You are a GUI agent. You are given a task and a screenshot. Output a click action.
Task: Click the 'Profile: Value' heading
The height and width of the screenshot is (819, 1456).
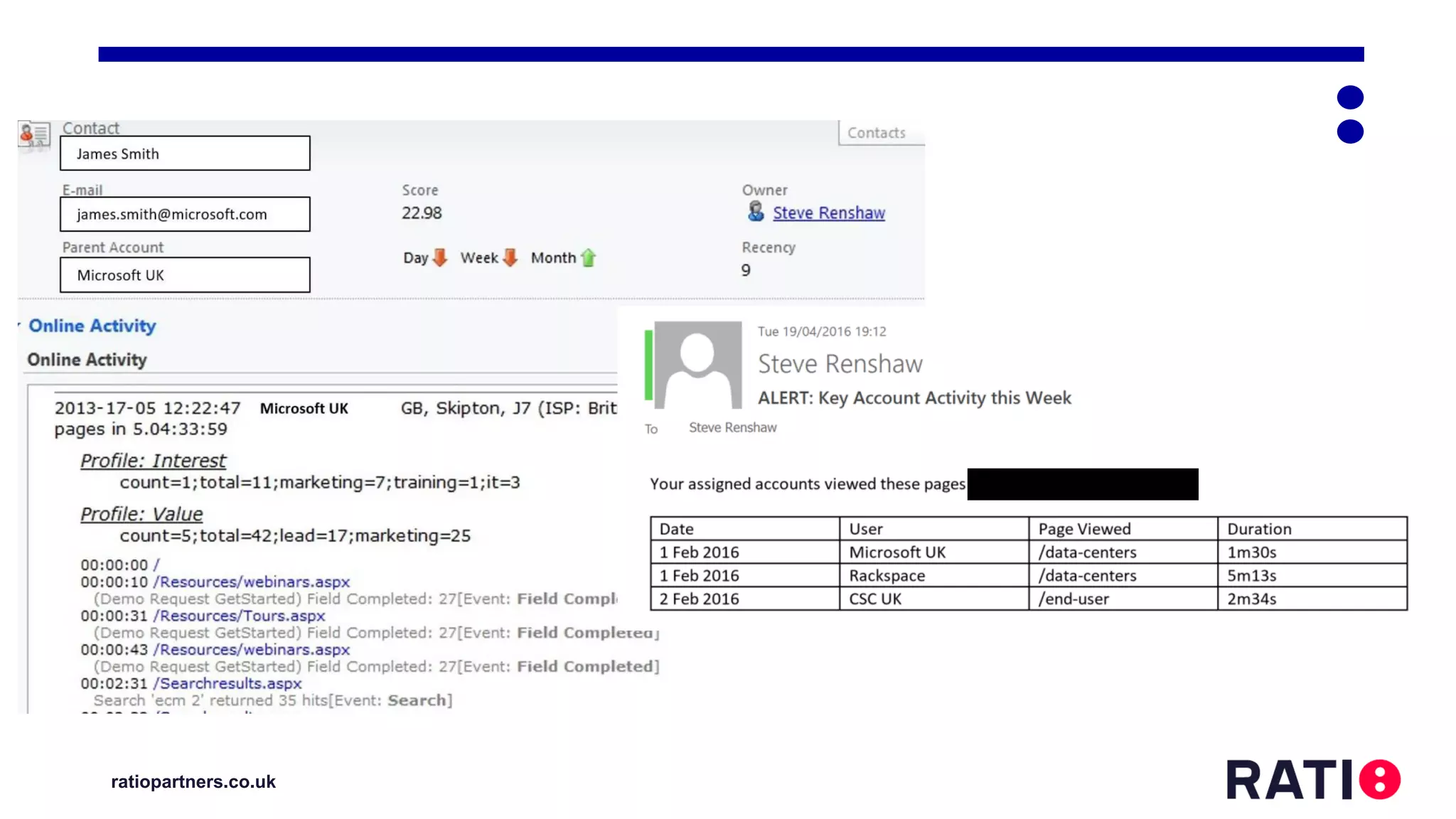pyautogui.click(x=141, y=514)
